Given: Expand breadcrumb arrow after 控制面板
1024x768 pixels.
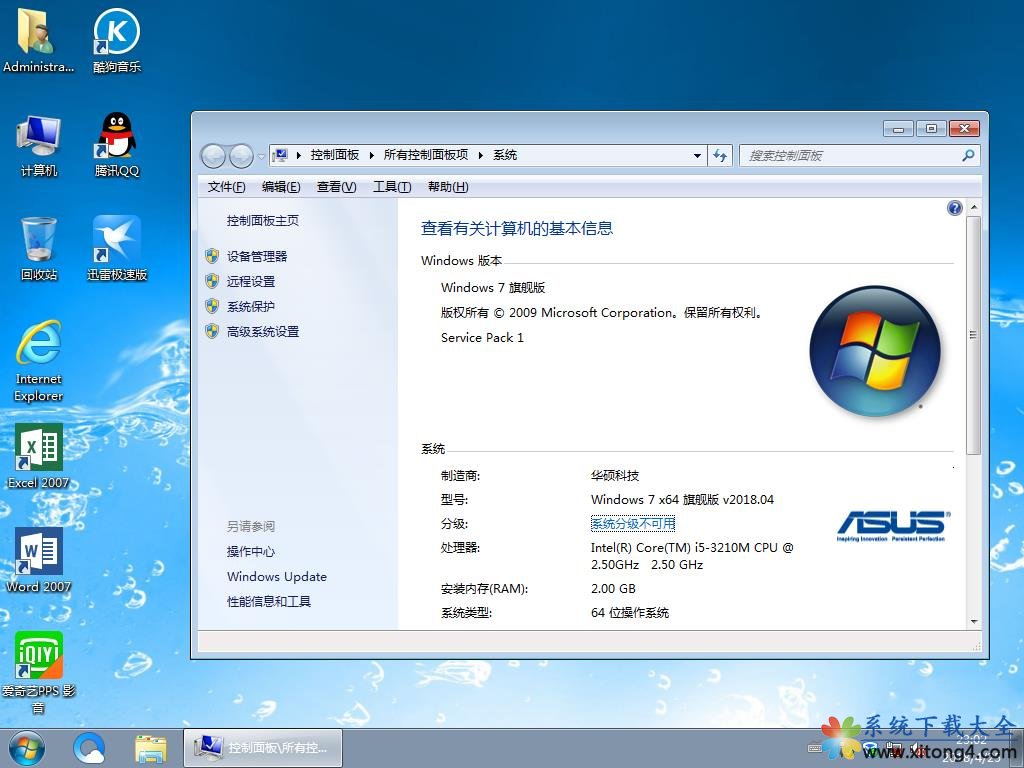Looking at the screenshot, I should (371, 155).
